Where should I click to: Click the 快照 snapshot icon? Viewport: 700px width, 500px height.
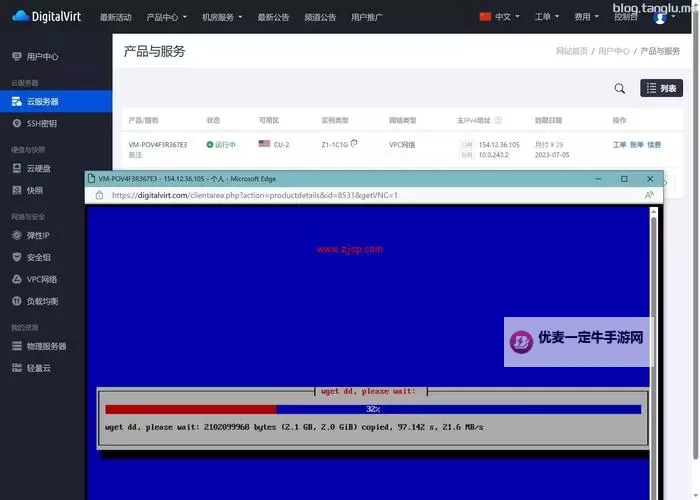click(x=17, y=190)
